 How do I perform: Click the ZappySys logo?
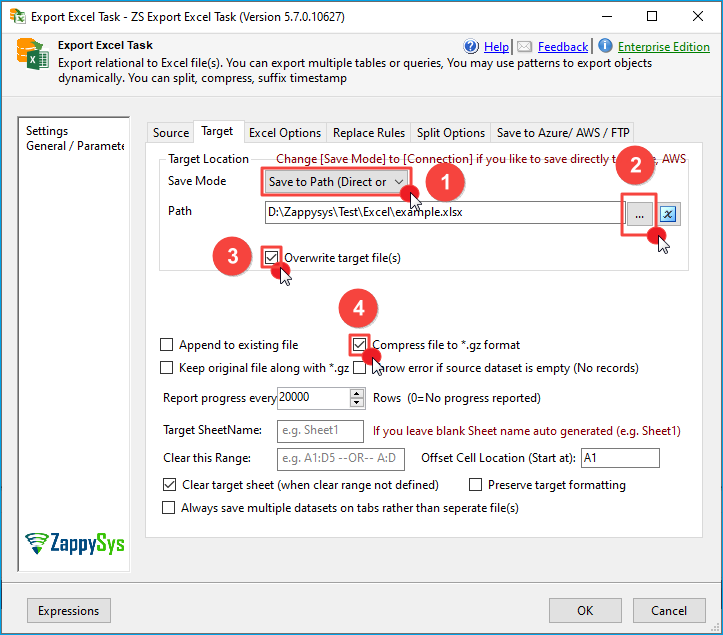pos(73,542)
